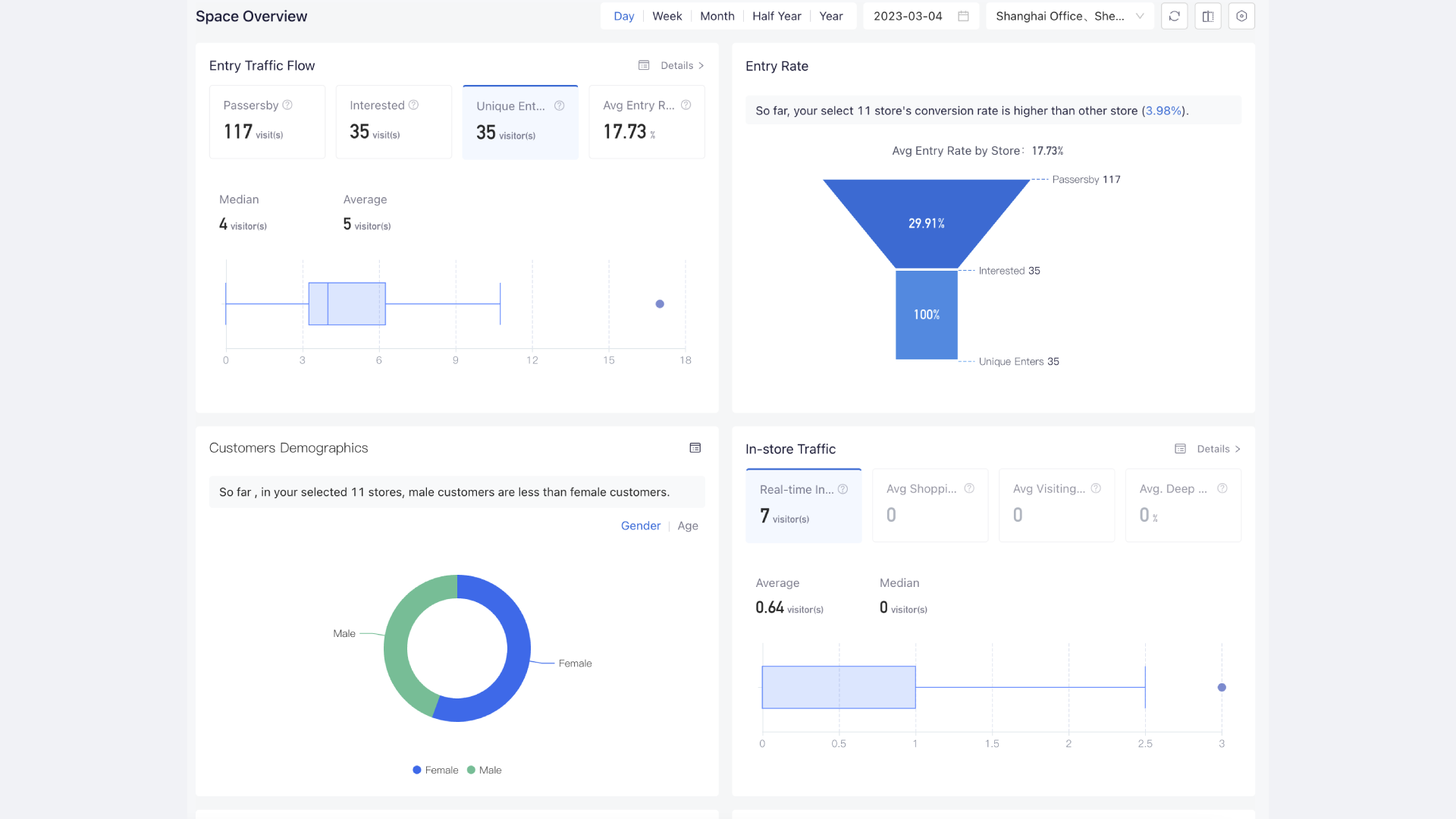Open Customers Demographics table view icon
Screen dimensions: 1456x819
tap(695, 448)
